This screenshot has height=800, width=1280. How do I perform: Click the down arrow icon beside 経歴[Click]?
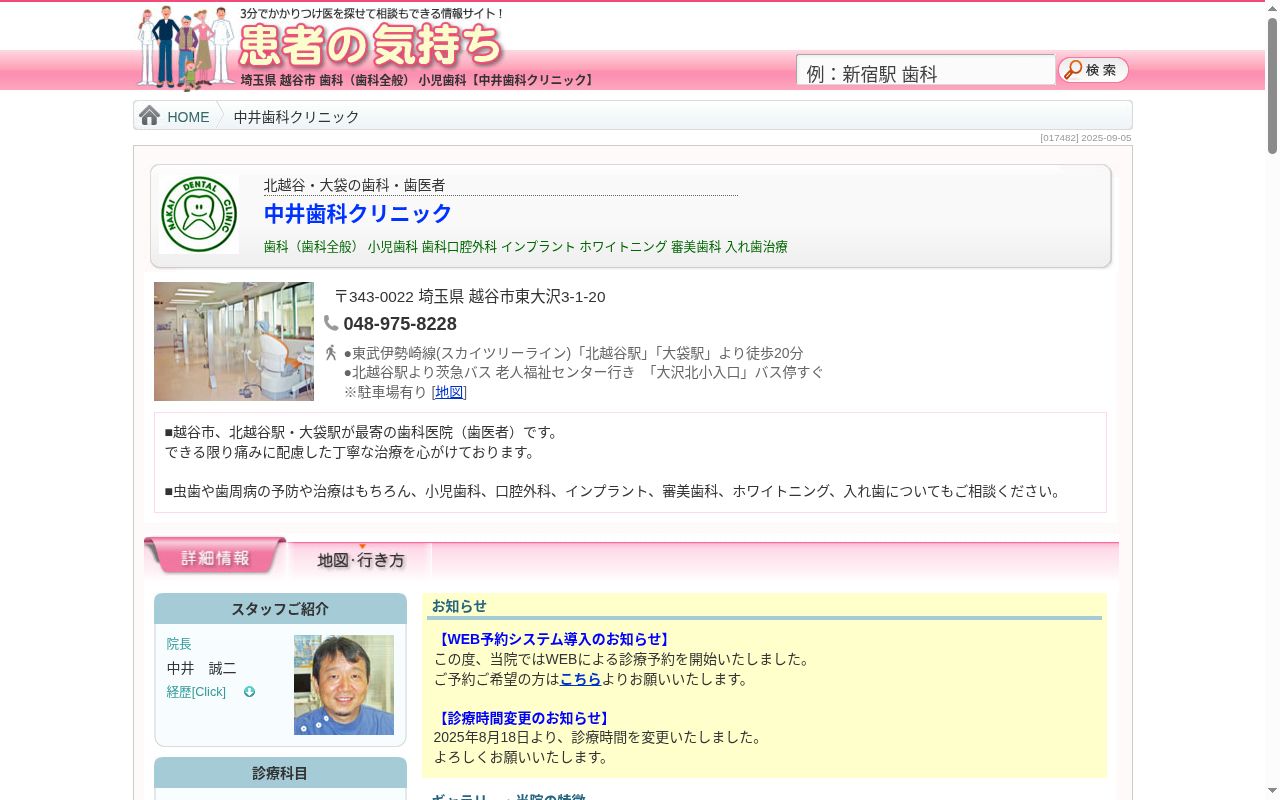(249, 692)
